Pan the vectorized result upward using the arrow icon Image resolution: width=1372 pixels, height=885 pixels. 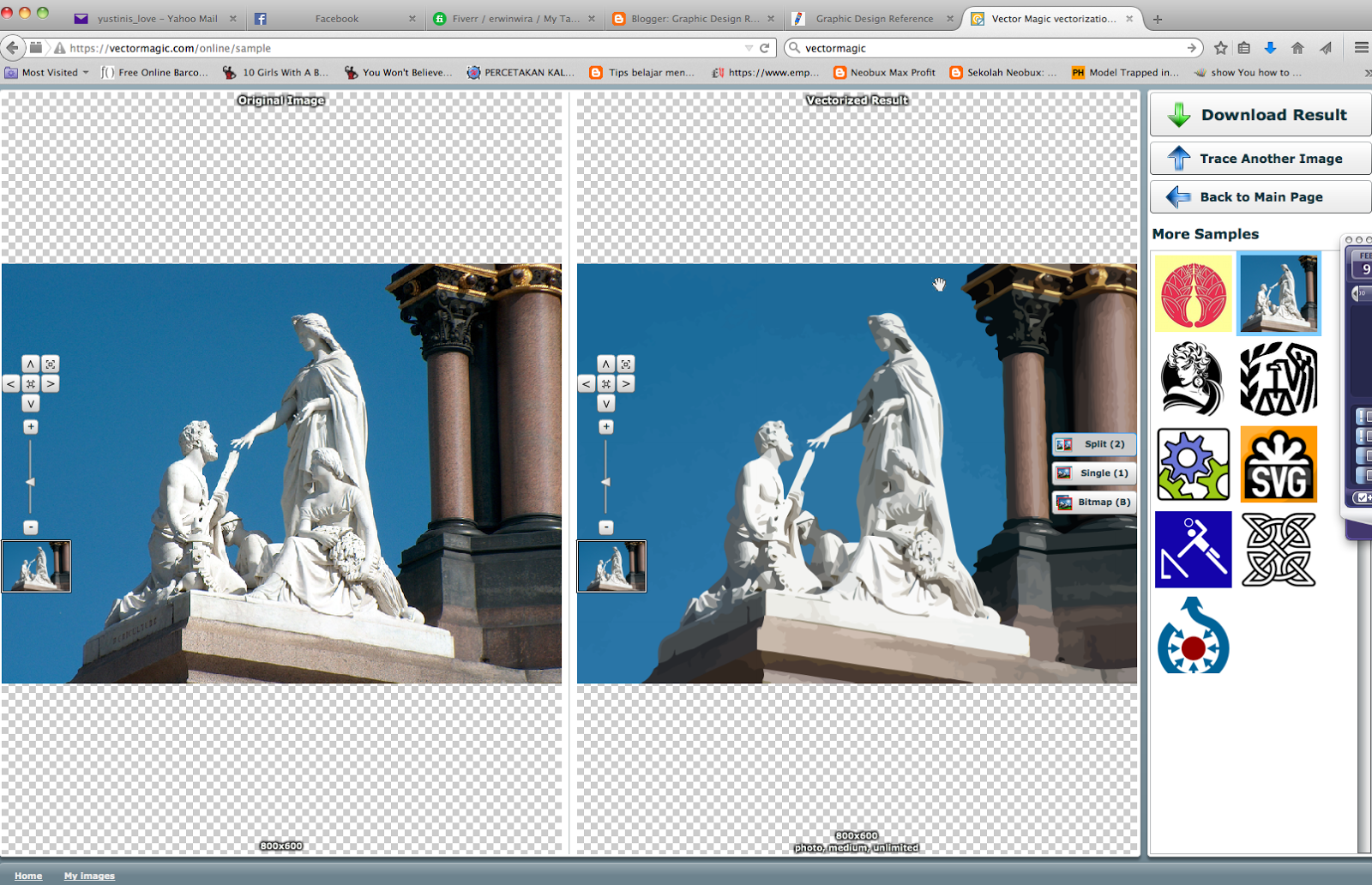tap(607, 364)
